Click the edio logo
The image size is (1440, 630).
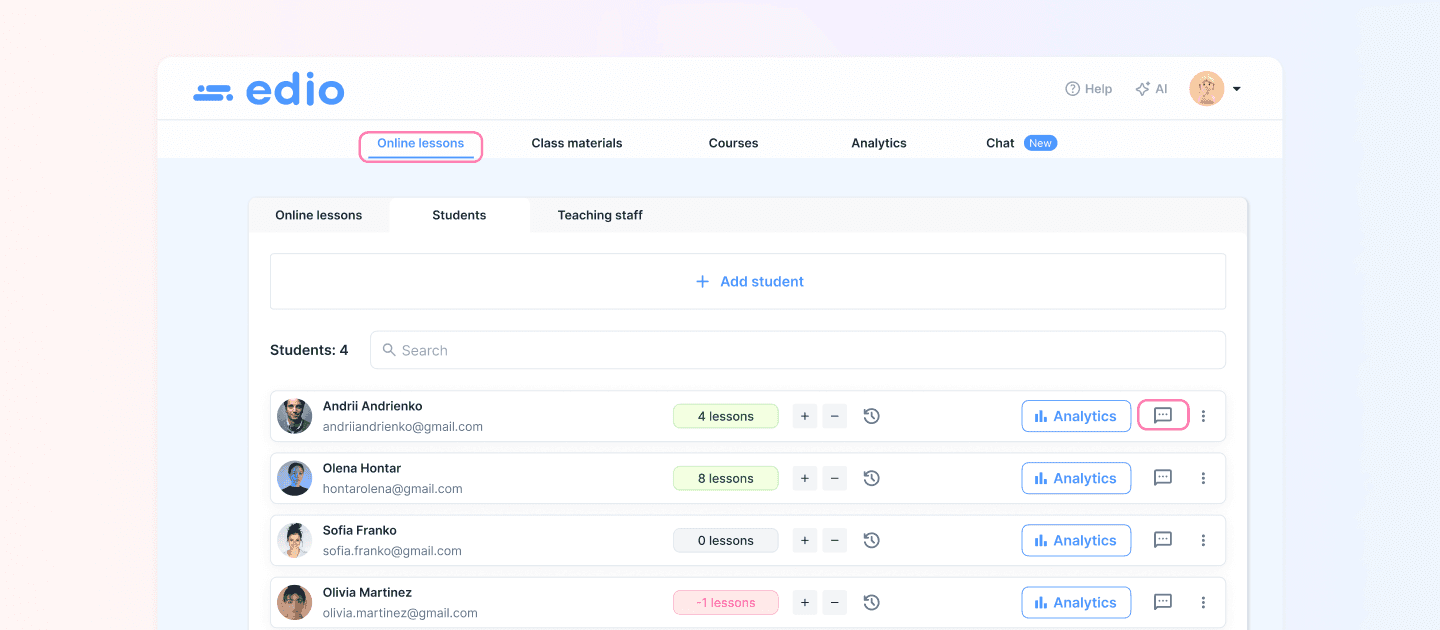point(268,89)
